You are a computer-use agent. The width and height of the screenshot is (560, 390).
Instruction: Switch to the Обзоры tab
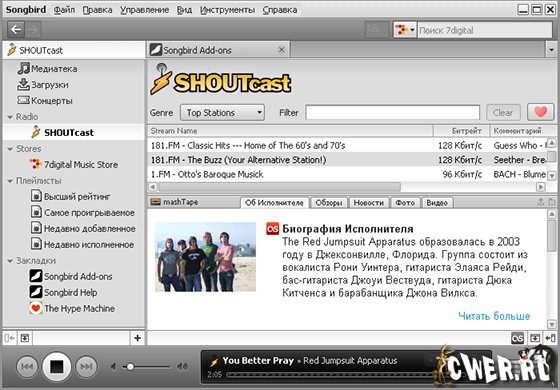tap(329, 202)
